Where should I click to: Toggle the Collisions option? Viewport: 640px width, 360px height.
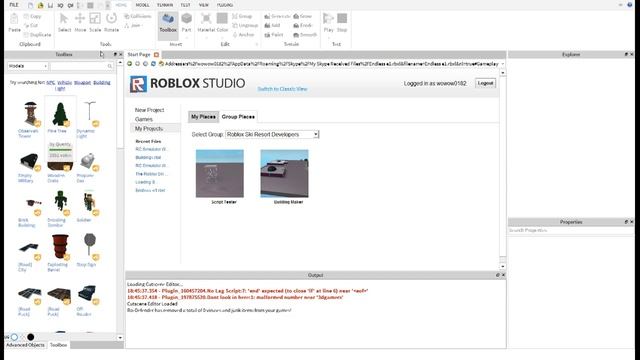[138, 16]
